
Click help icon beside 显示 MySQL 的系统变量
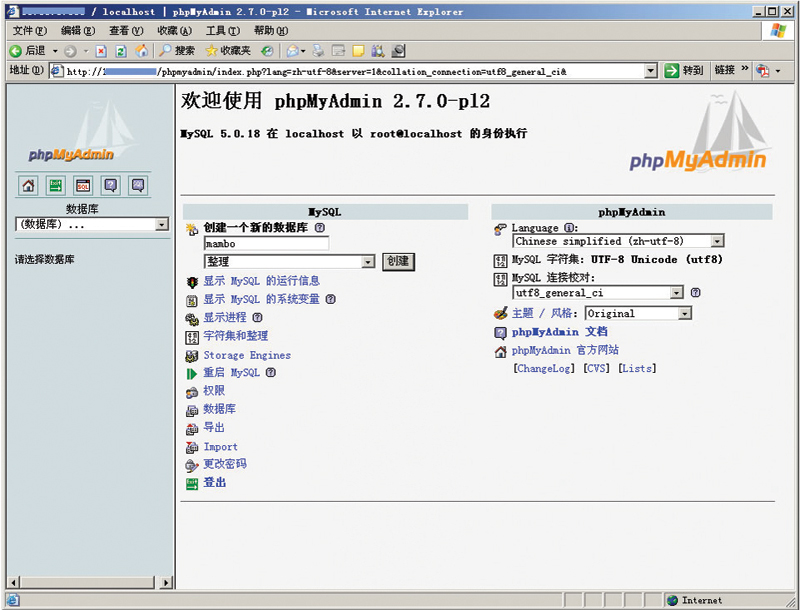[331, 299]
